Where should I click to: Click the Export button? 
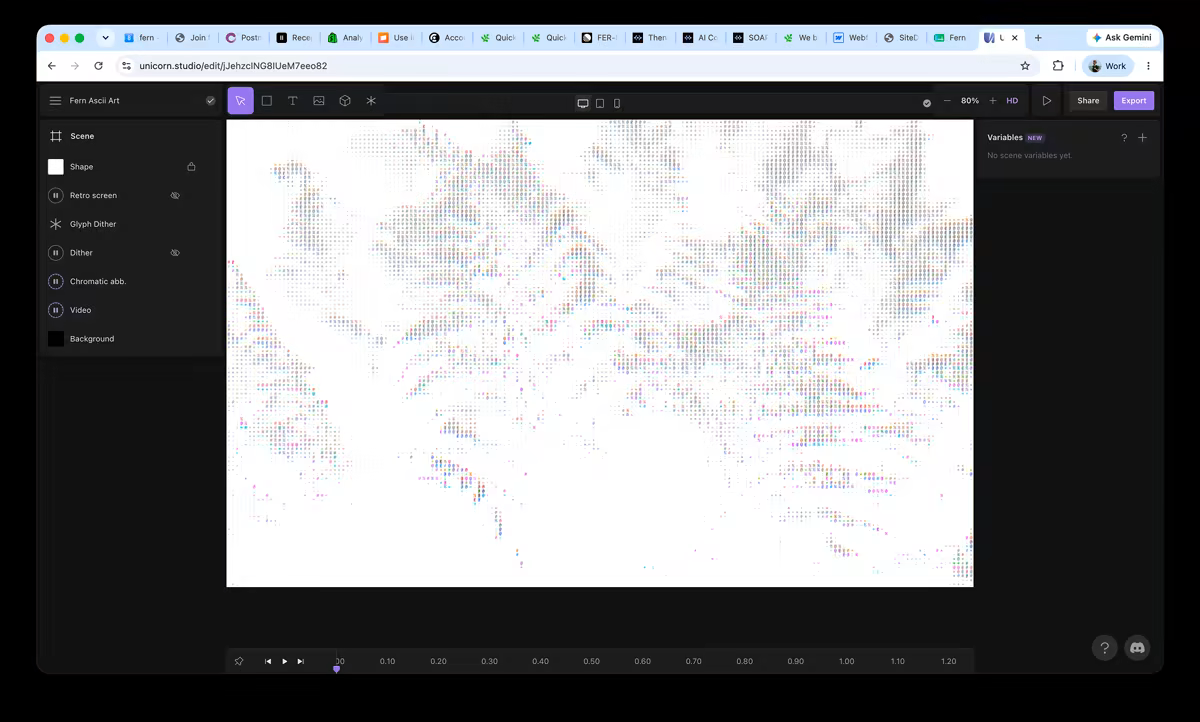point(1134,101)
